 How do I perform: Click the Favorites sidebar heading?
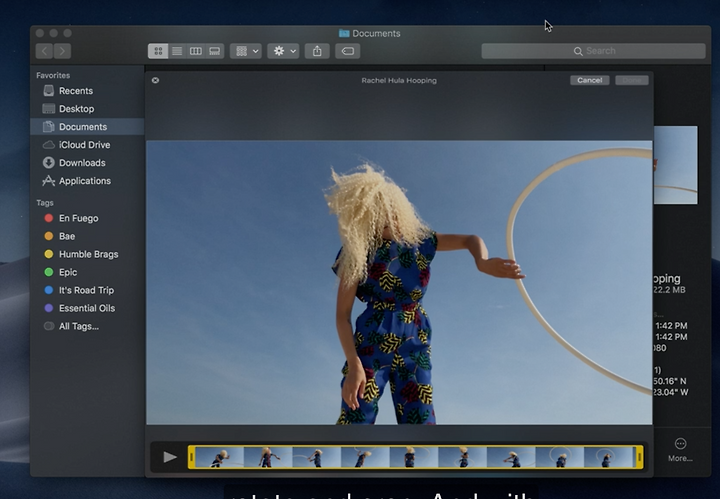(53, 75)
